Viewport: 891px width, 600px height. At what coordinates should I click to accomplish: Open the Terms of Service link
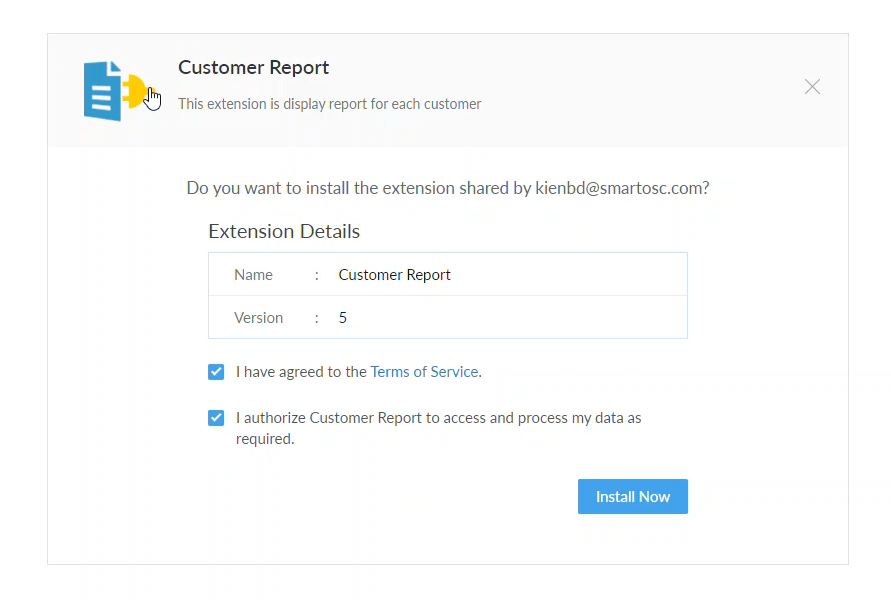pos(424,372)
